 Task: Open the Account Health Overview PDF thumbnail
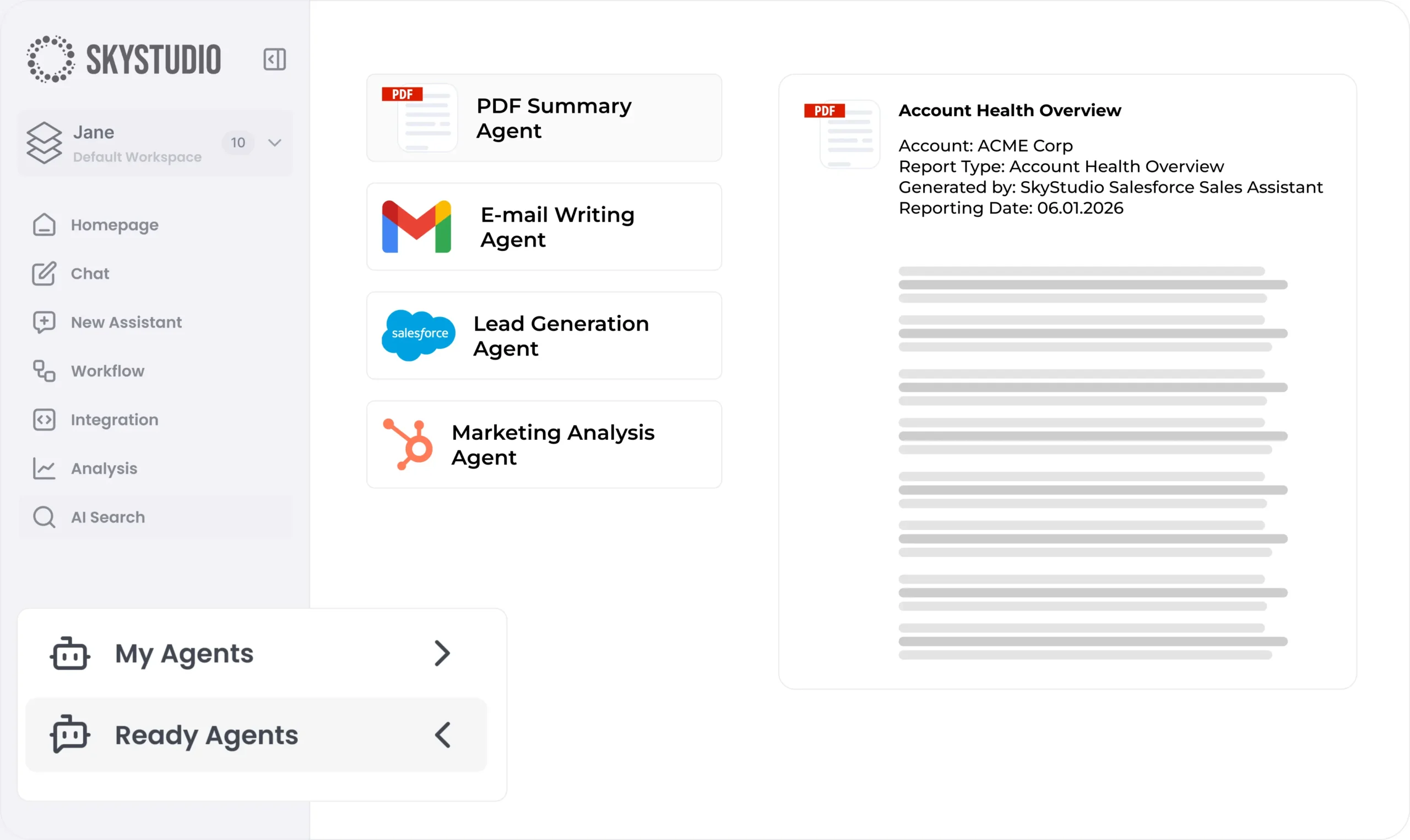tap(843, 135)
